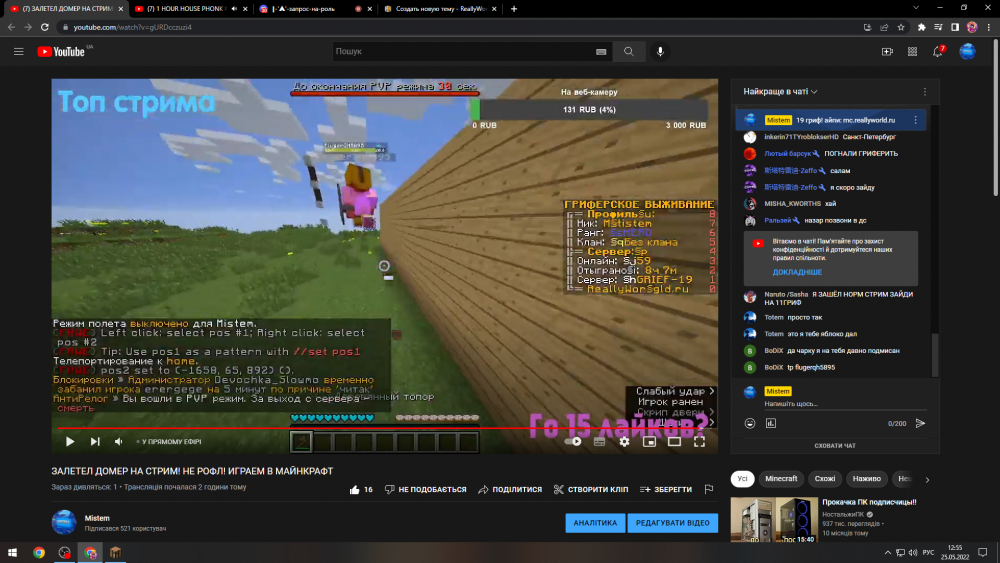
Task: Click the page vertical scrollbar
Action: (x=996, y=117)
